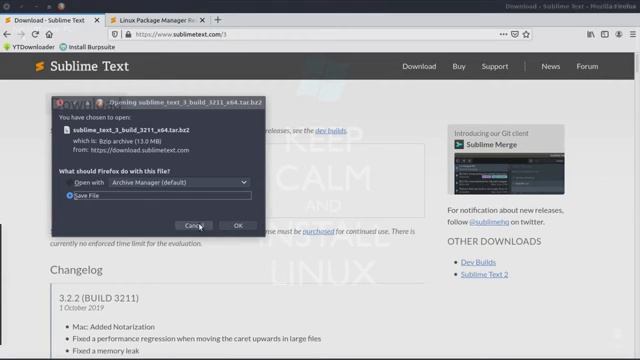Image resolution: width=640 pixels, height=360 pixels.
Task: Open the Library bookmarks and history icon
Action: point(591,34)
